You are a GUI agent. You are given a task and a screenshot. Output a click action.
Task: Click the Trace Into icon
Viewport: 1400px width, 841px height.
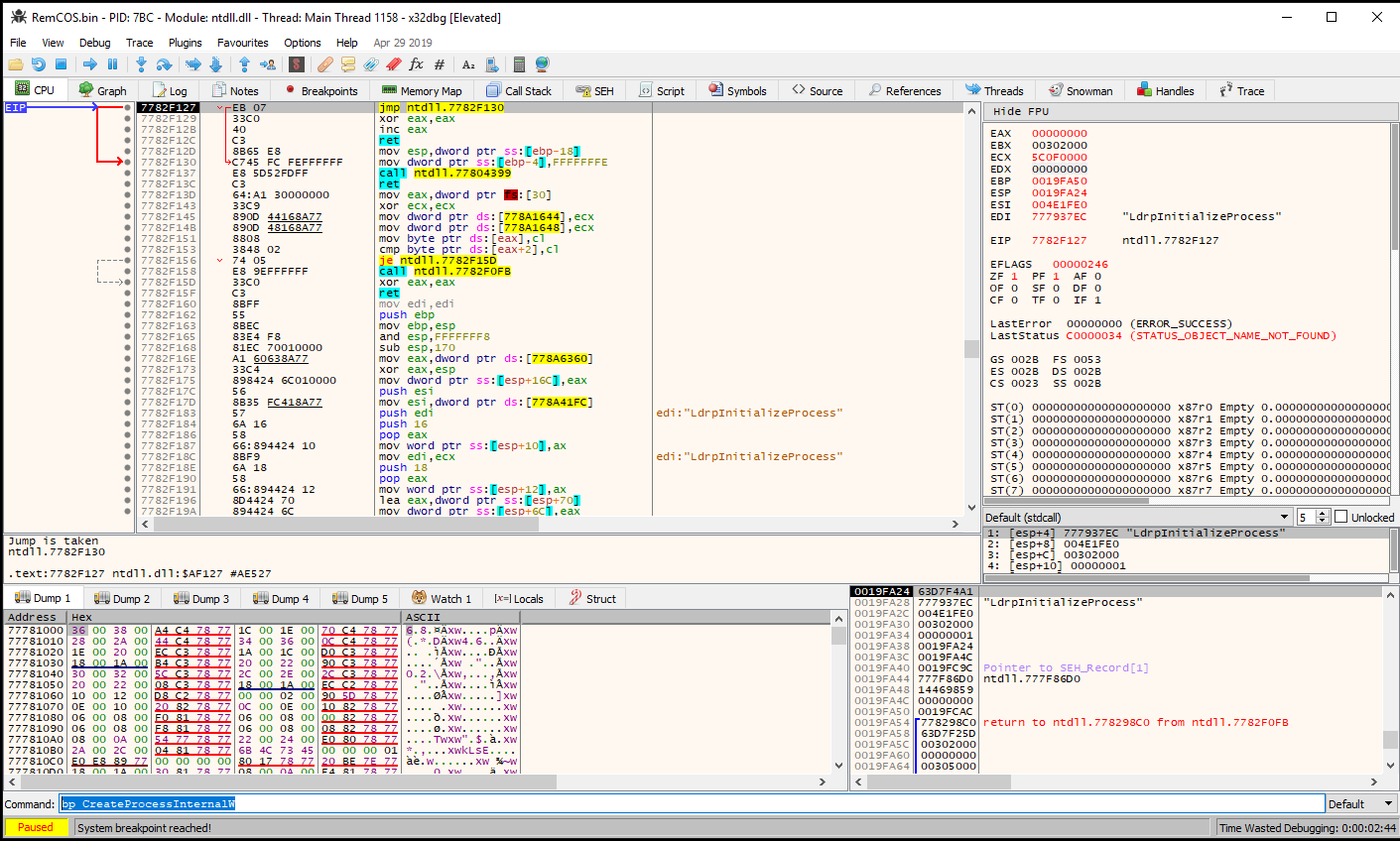click(x=192, y=64)
